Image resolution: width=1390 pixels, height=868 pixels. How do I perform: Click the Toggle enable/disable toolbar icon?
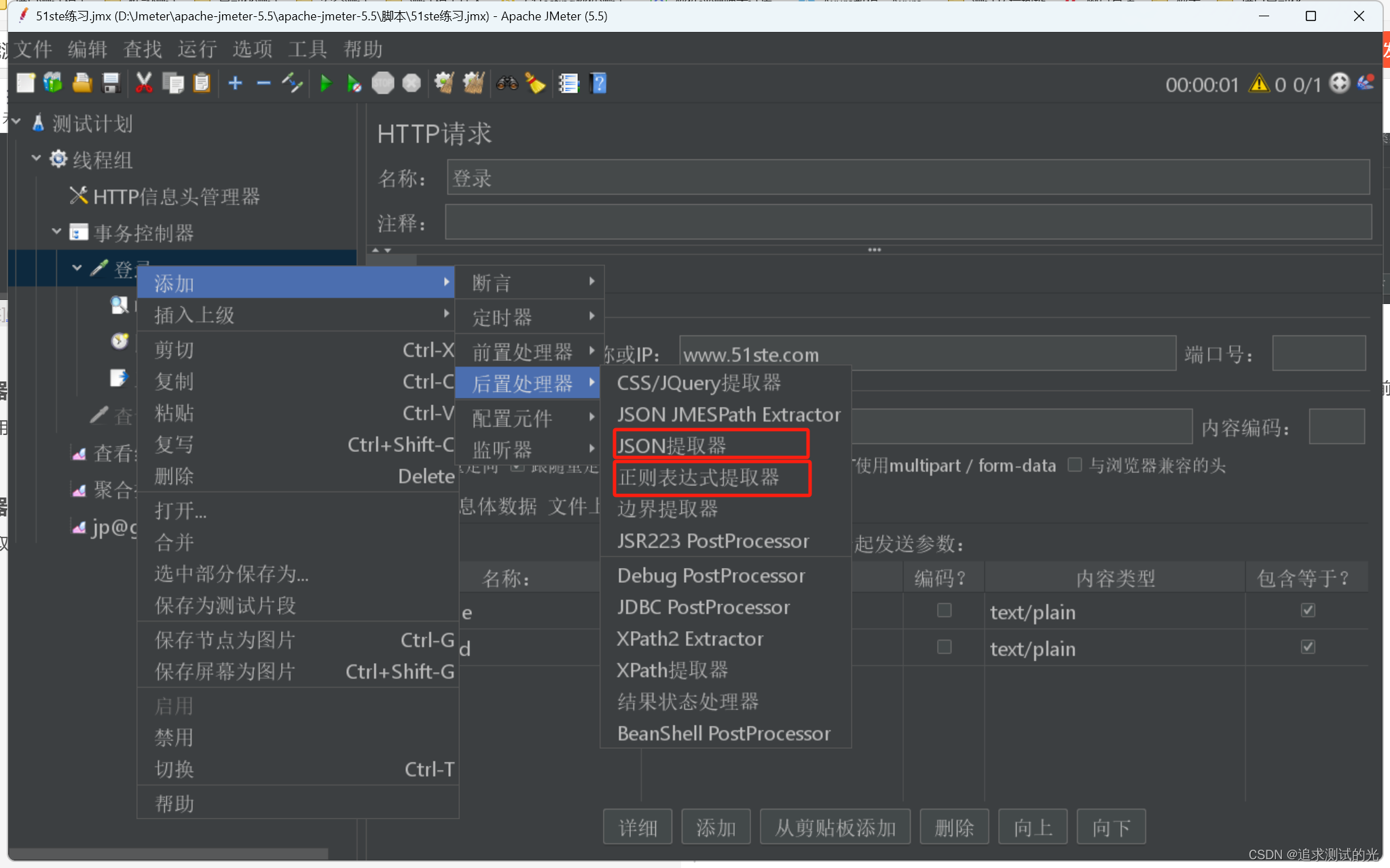292,83
